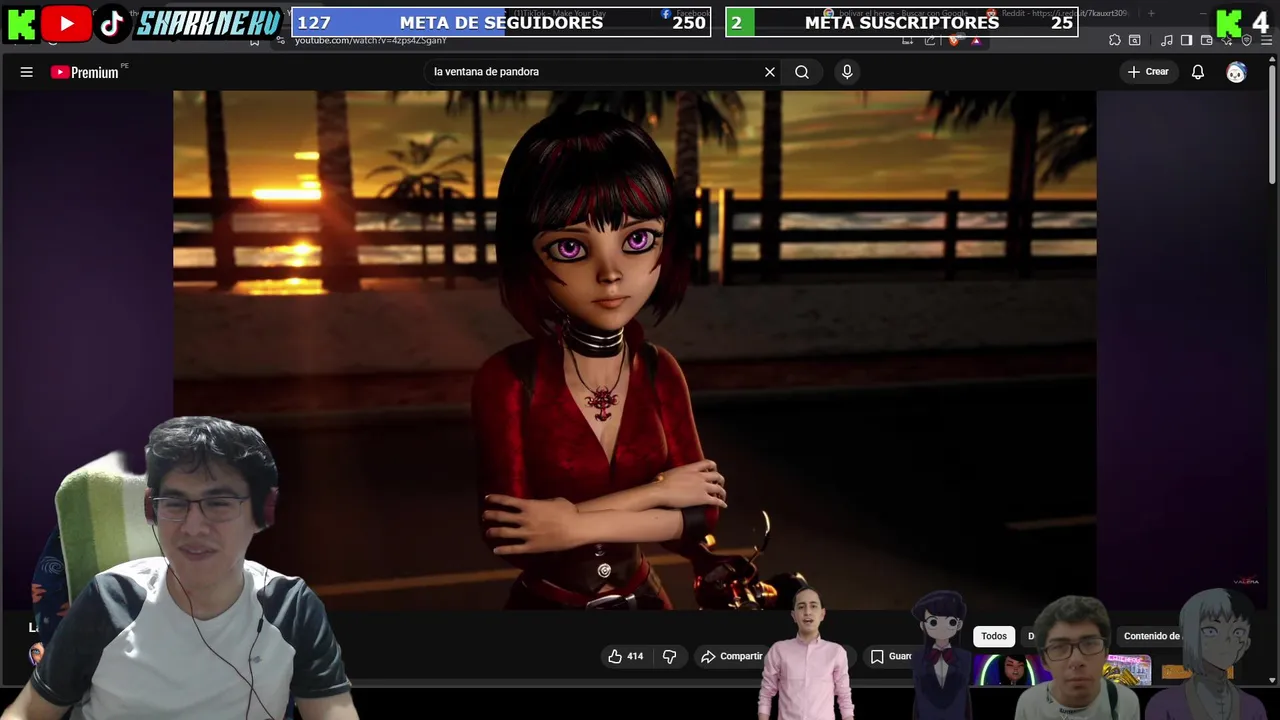Open the account avatar menu
This screenshot has height=720, width=1280.
click(1236, 72)
